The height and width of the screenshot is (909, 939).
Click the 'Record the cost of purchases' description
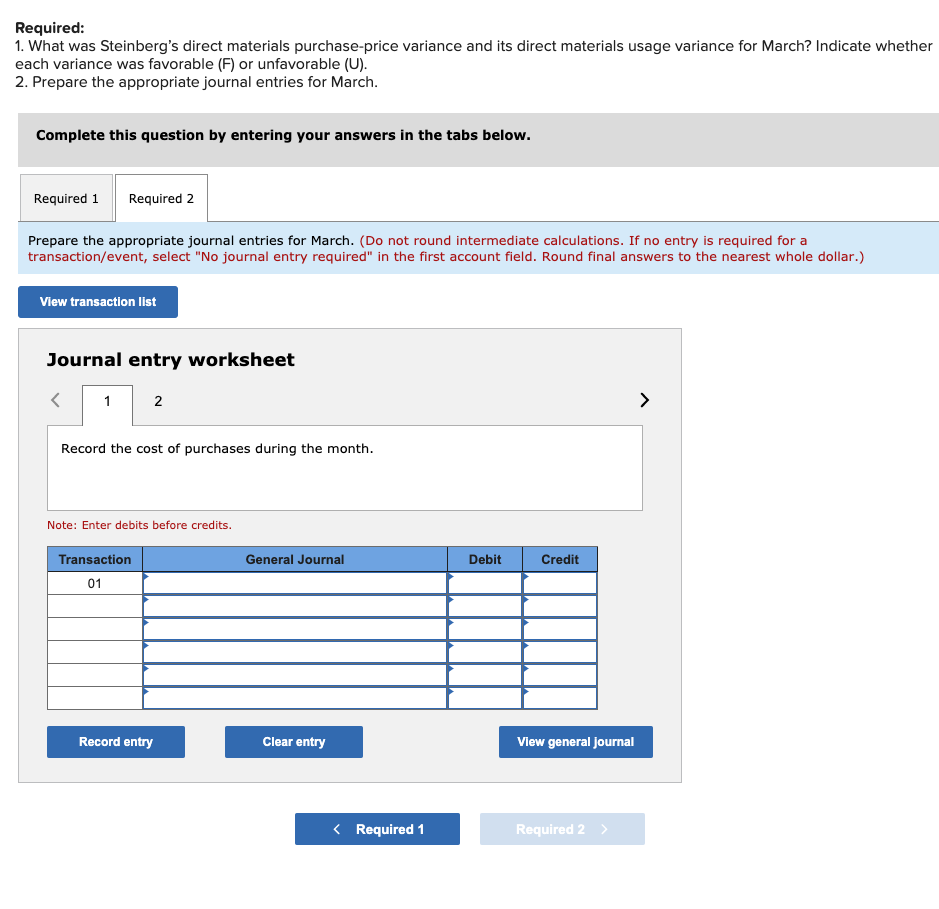[x=217, y=449]
